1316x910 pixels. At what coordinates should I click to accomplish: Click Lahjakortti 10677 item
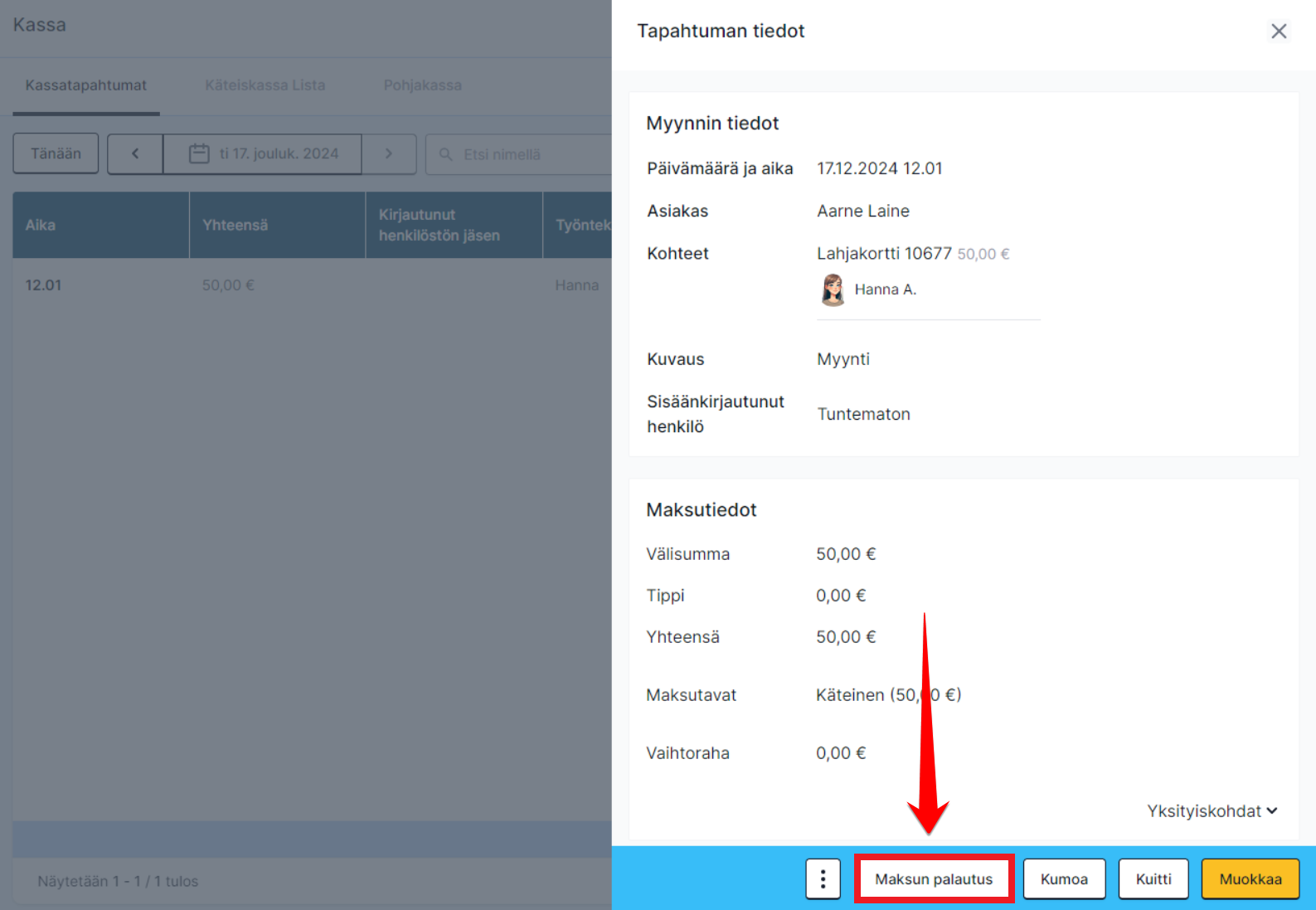(x=884, y=253)
